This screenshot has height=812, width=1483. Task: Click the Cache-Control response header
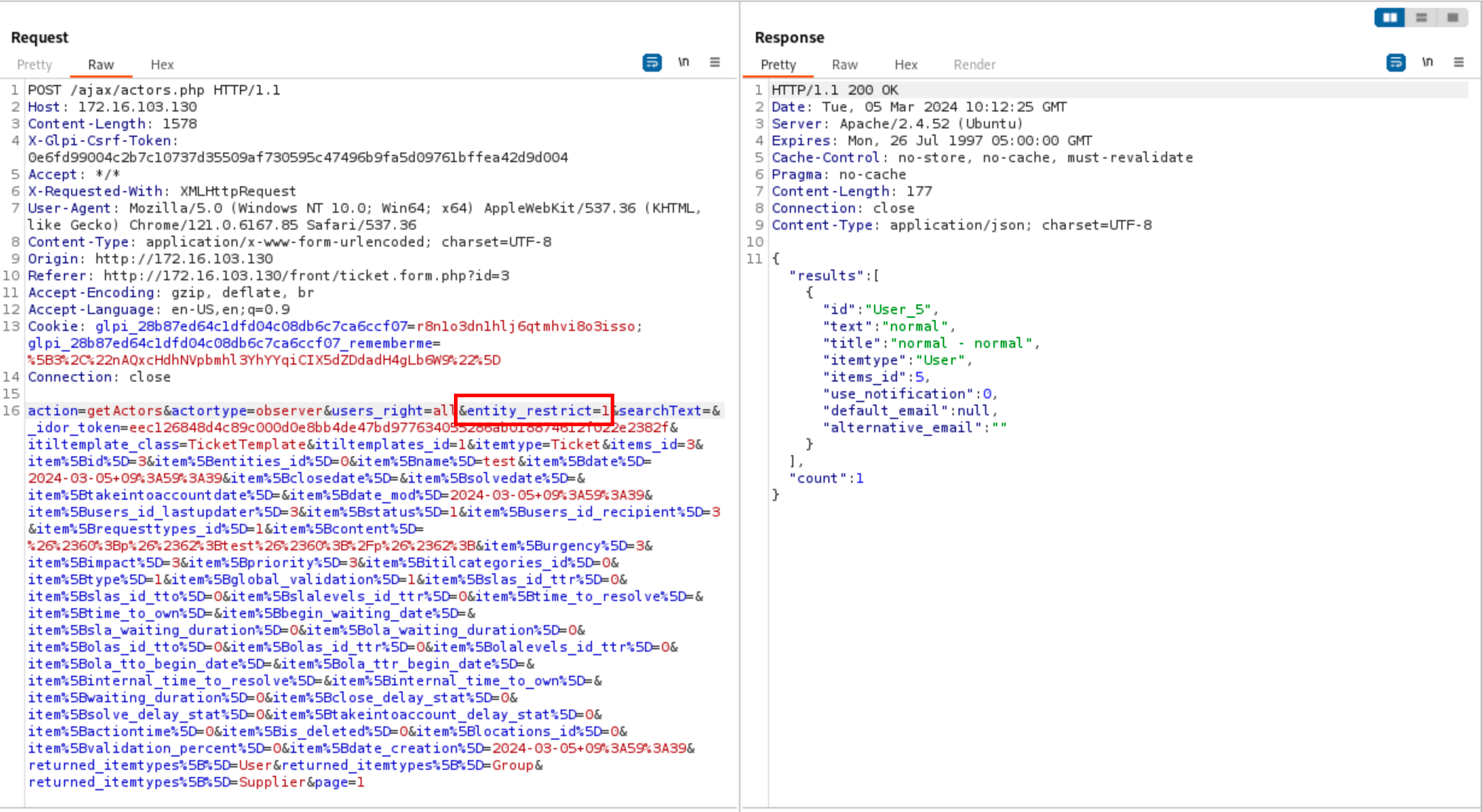[983, 157]
